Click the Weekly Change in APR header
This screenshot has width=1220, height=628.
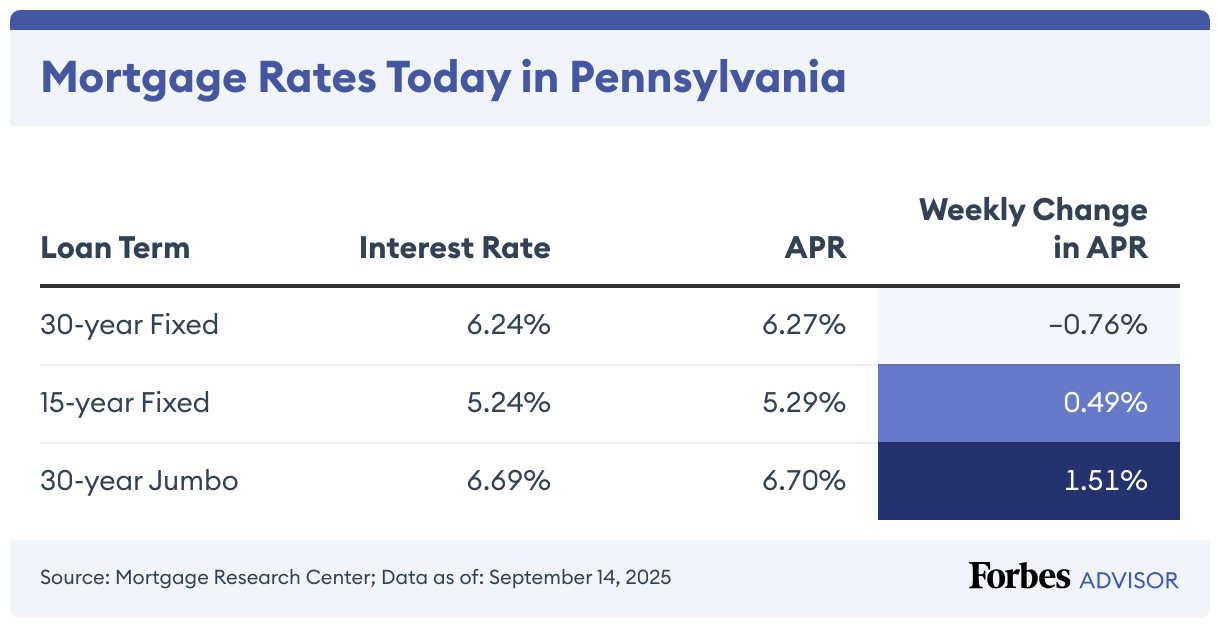(x=1033, y=228)
